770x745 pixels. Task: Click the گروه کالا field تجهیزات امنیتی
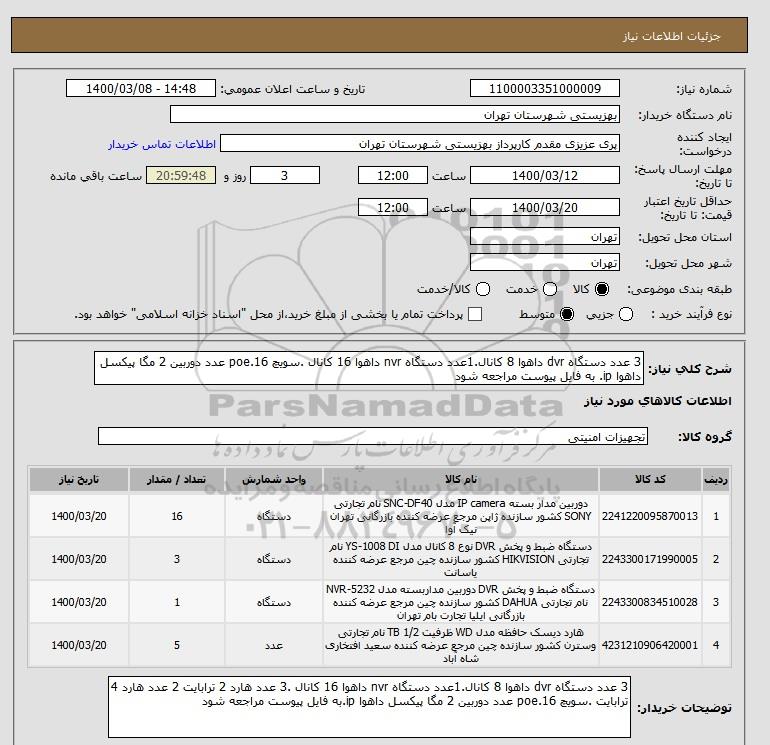tap(373, 437)
